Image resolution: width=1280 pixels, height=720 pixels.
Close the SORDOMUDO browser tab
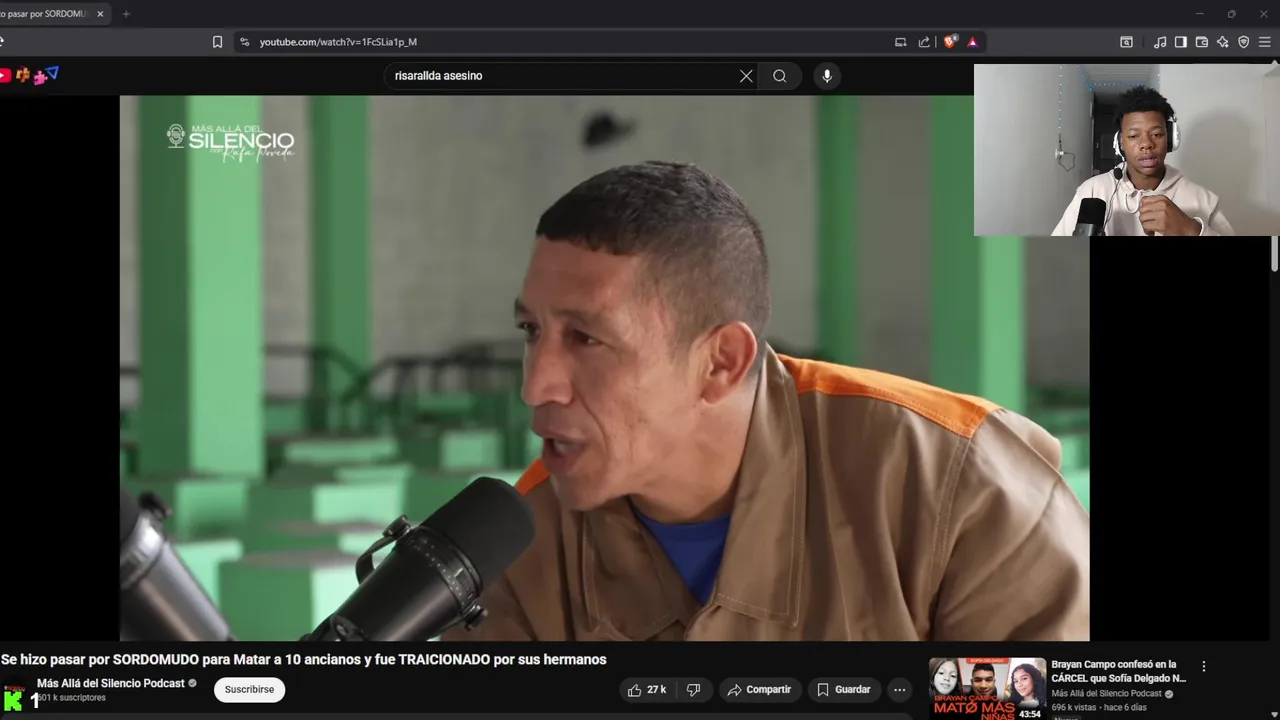pos(100,14)
